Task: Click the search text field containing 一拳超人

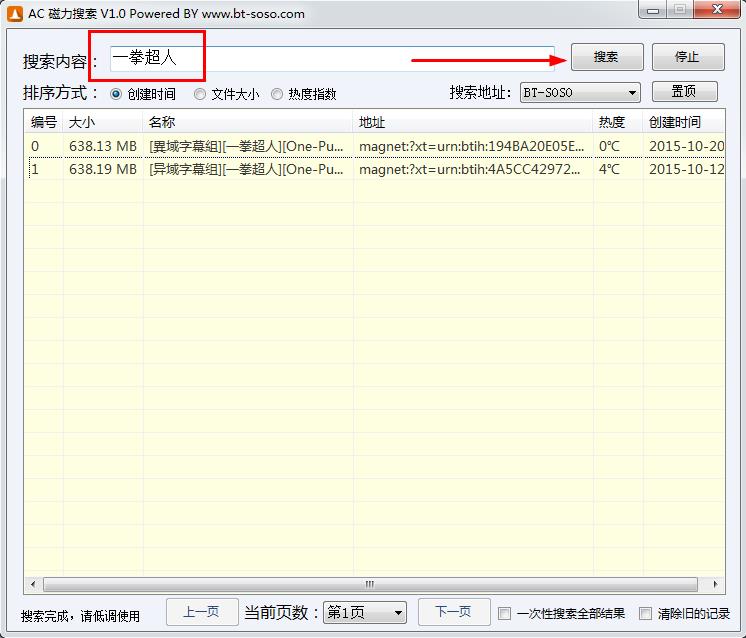Action: pos(330,58)
